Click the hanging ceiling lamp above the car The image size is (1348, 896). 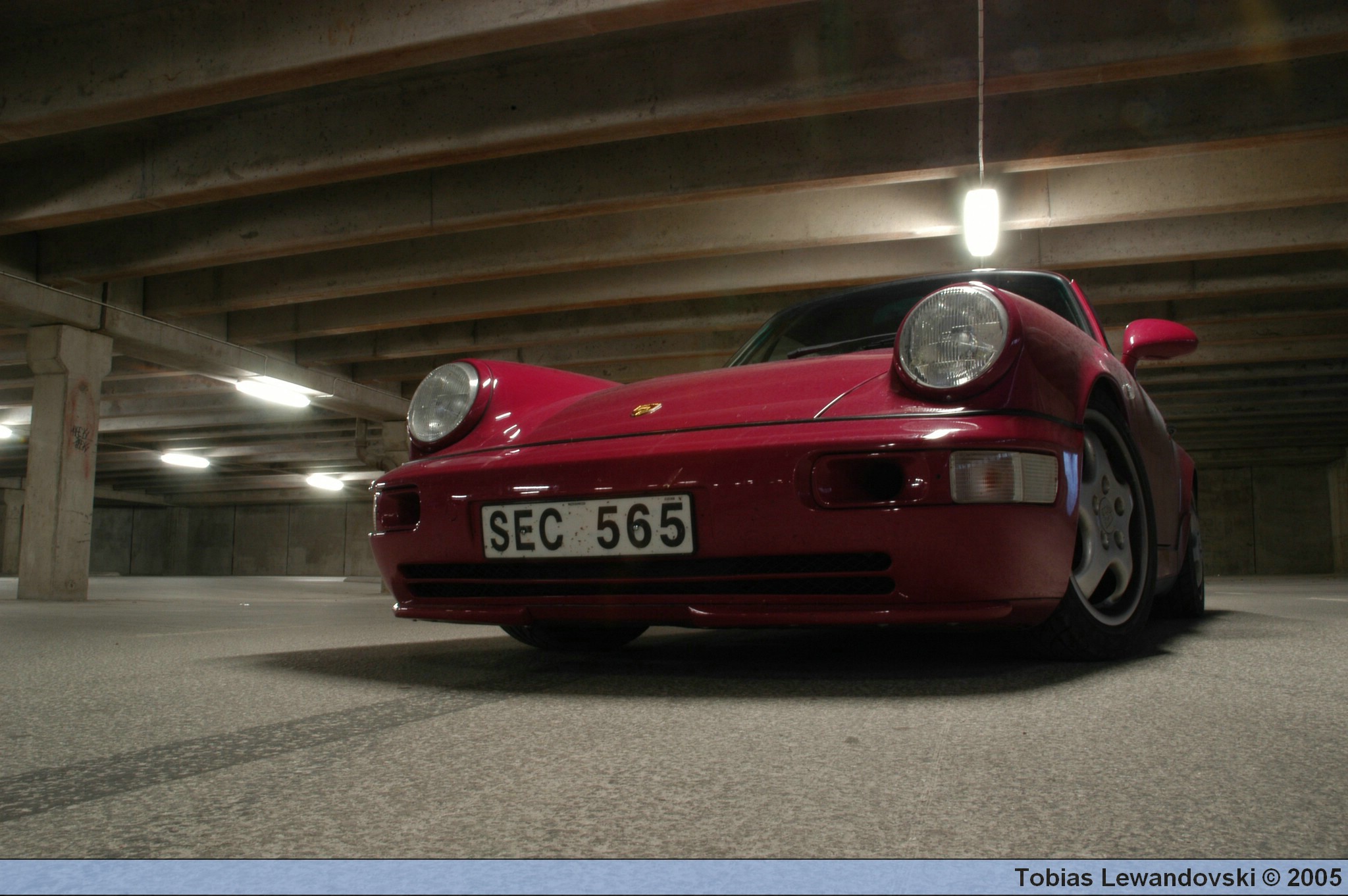pyautogui.click(x=981, y=222)
